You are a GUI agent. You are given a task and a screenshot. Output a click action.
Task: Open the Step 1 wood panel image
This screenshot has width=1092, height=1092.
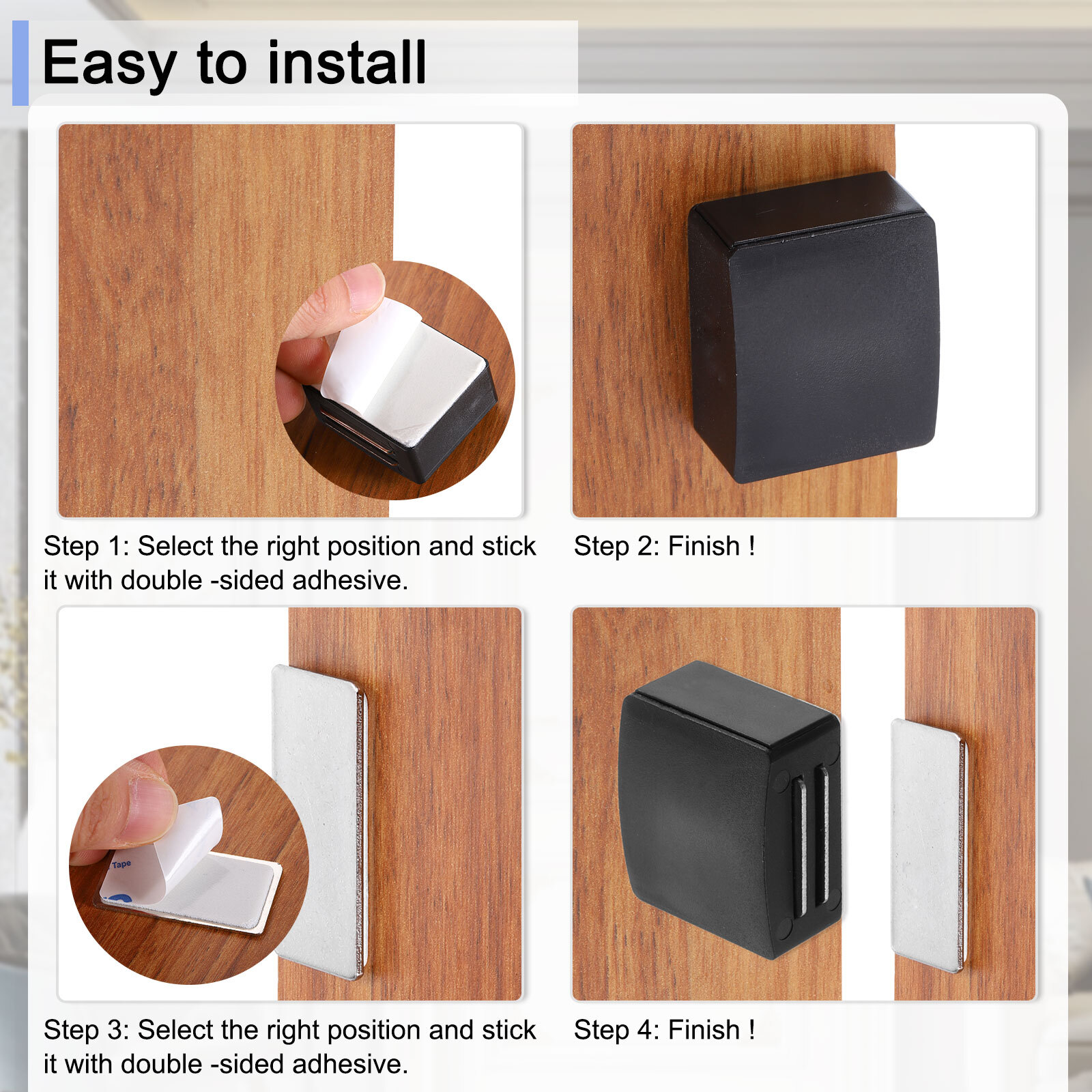coord(291,320)
